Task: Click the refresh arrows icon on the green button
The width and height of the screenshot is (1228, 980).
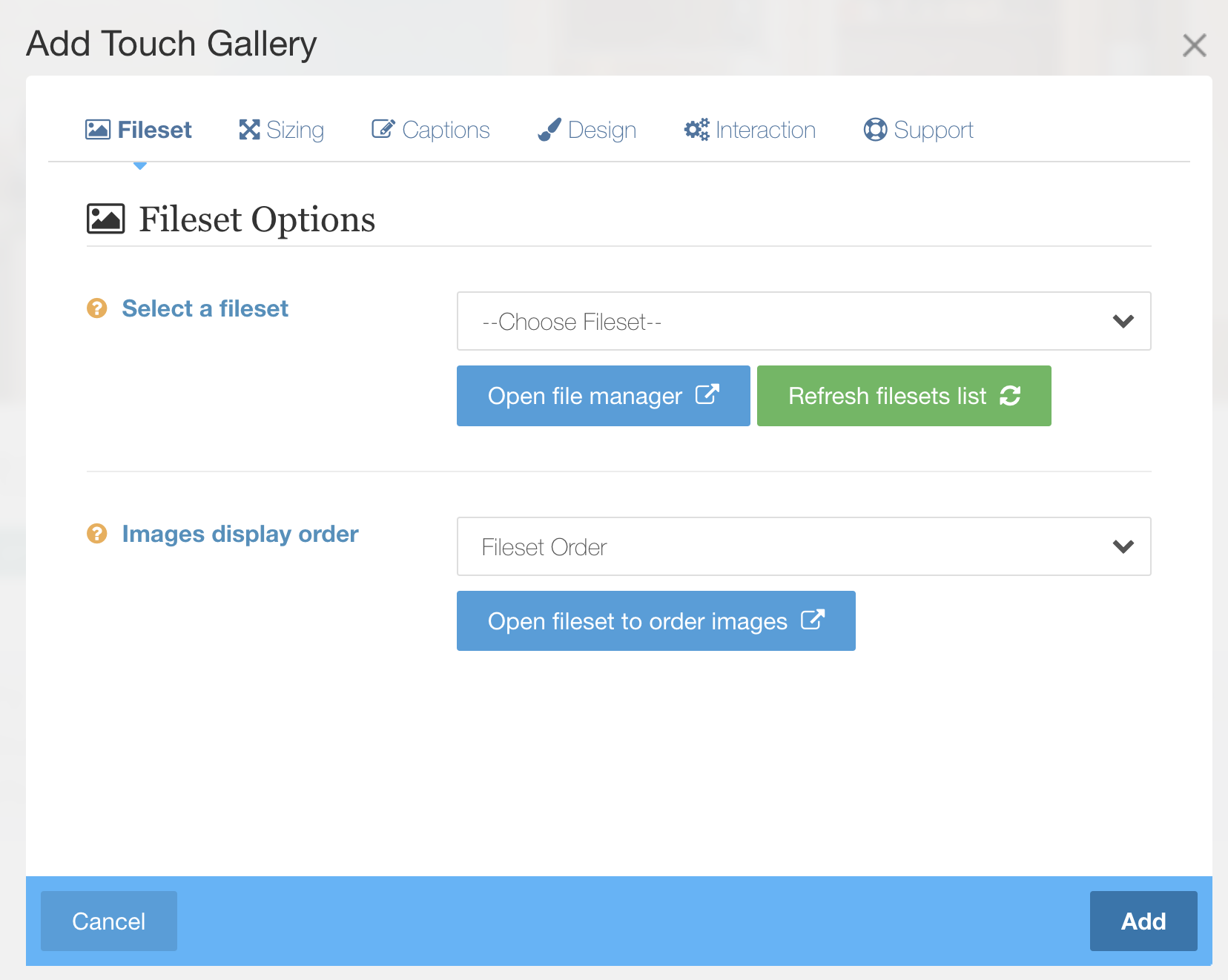Action: click(1010, 396)
